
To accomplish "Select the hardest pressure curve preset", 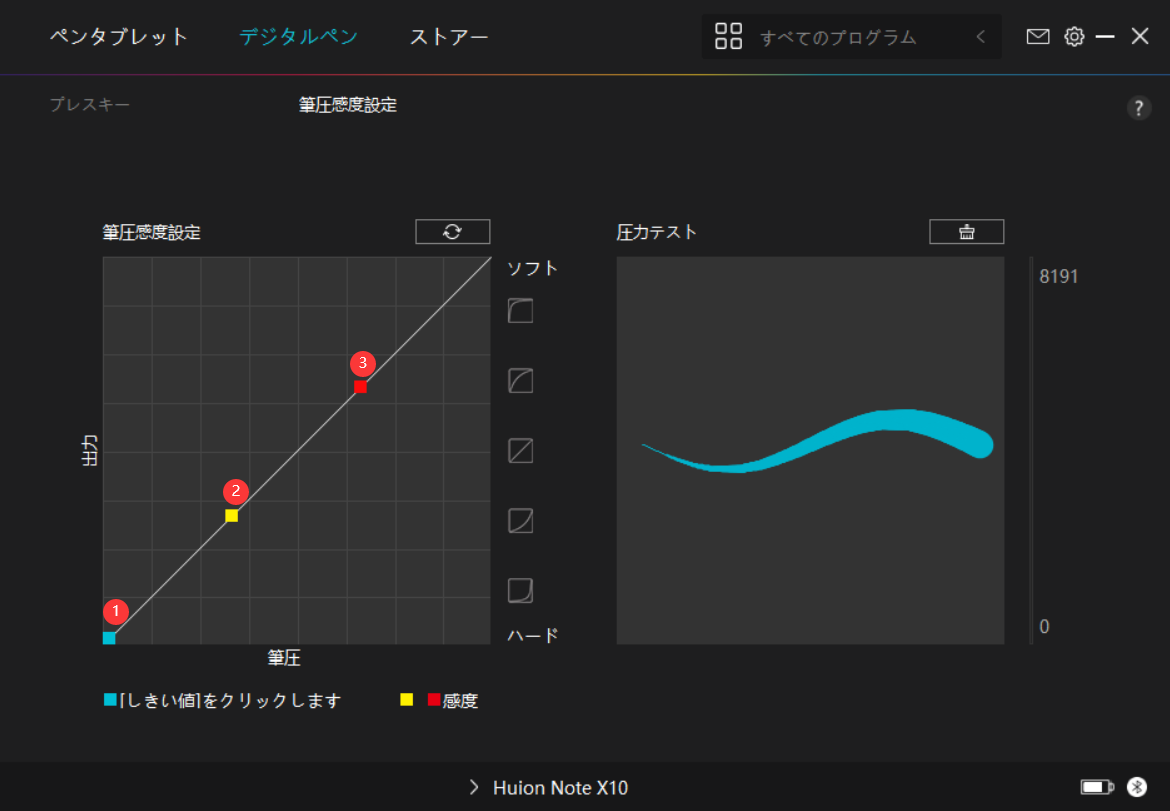I will pos(520,591).
